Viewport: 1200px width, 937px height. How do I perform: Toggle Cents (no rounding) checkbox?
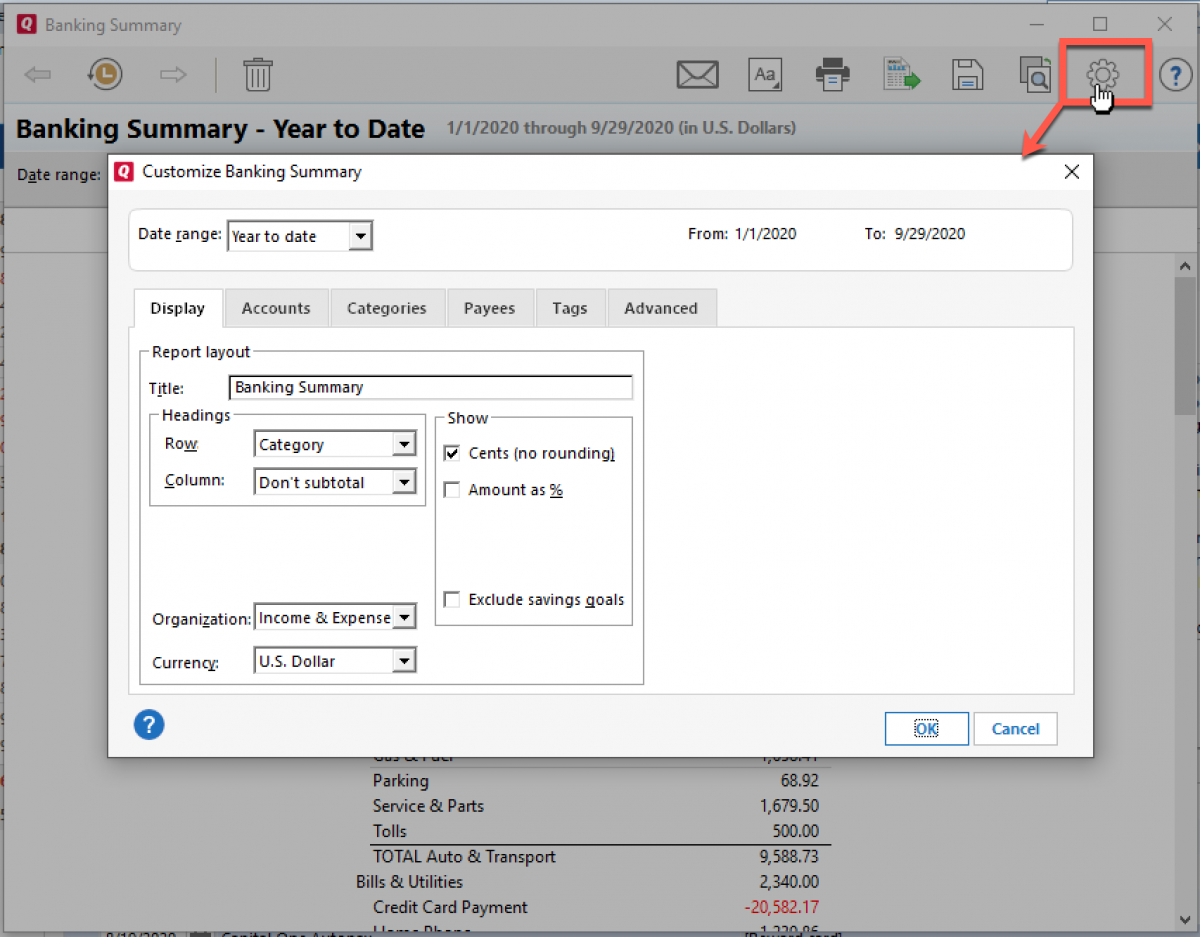point(452,453)
